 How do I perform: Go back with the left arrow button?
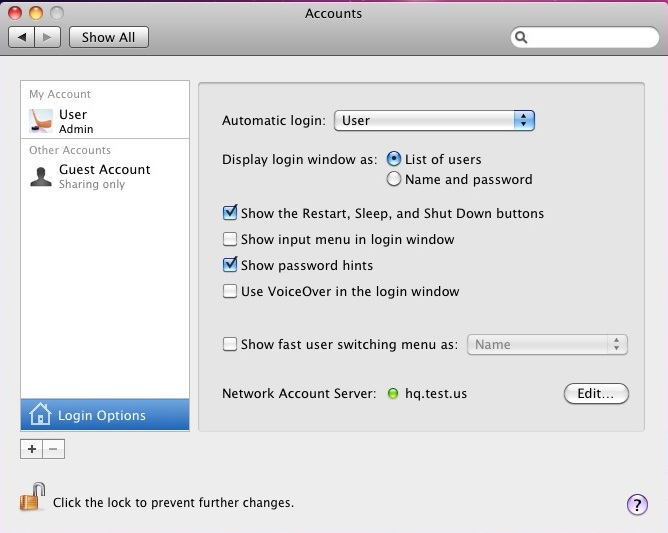coord(22,37)
